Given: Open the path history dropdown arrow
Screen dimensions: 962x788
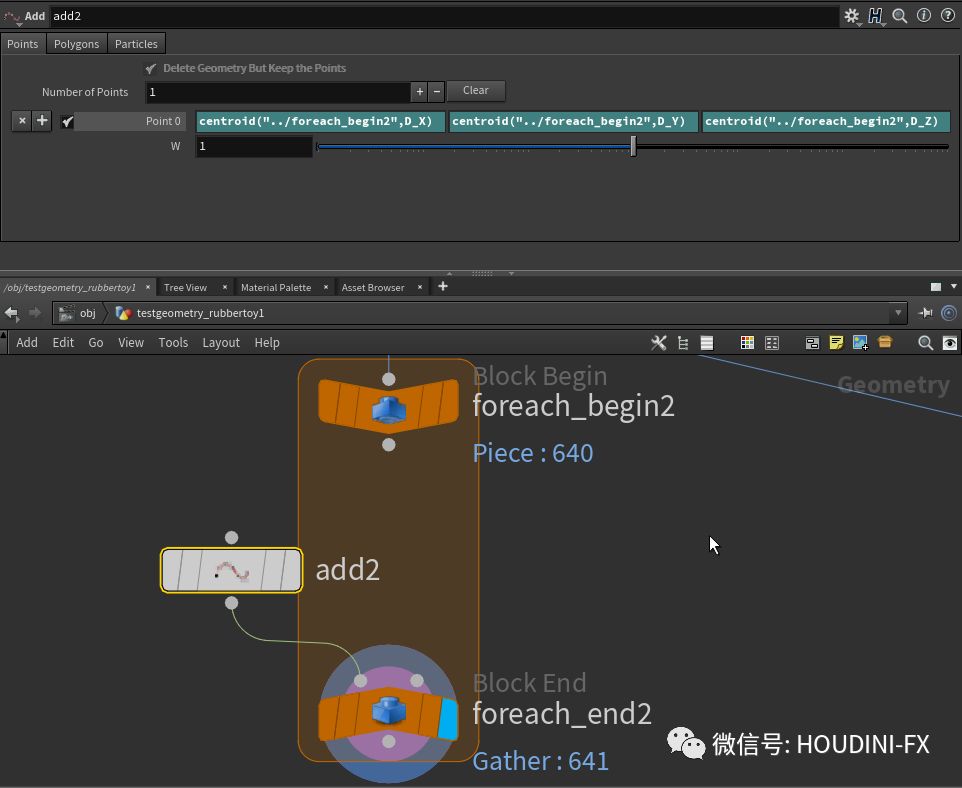Looking at the screenshot, I should [898, 312].
